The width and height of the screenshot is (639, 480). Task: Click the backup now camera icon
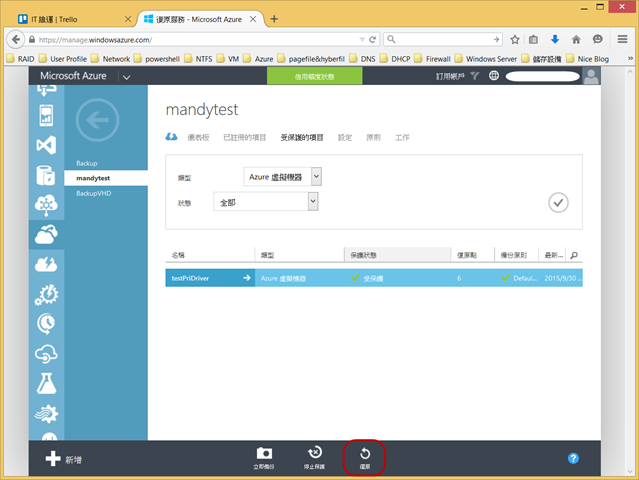[264, 453]
